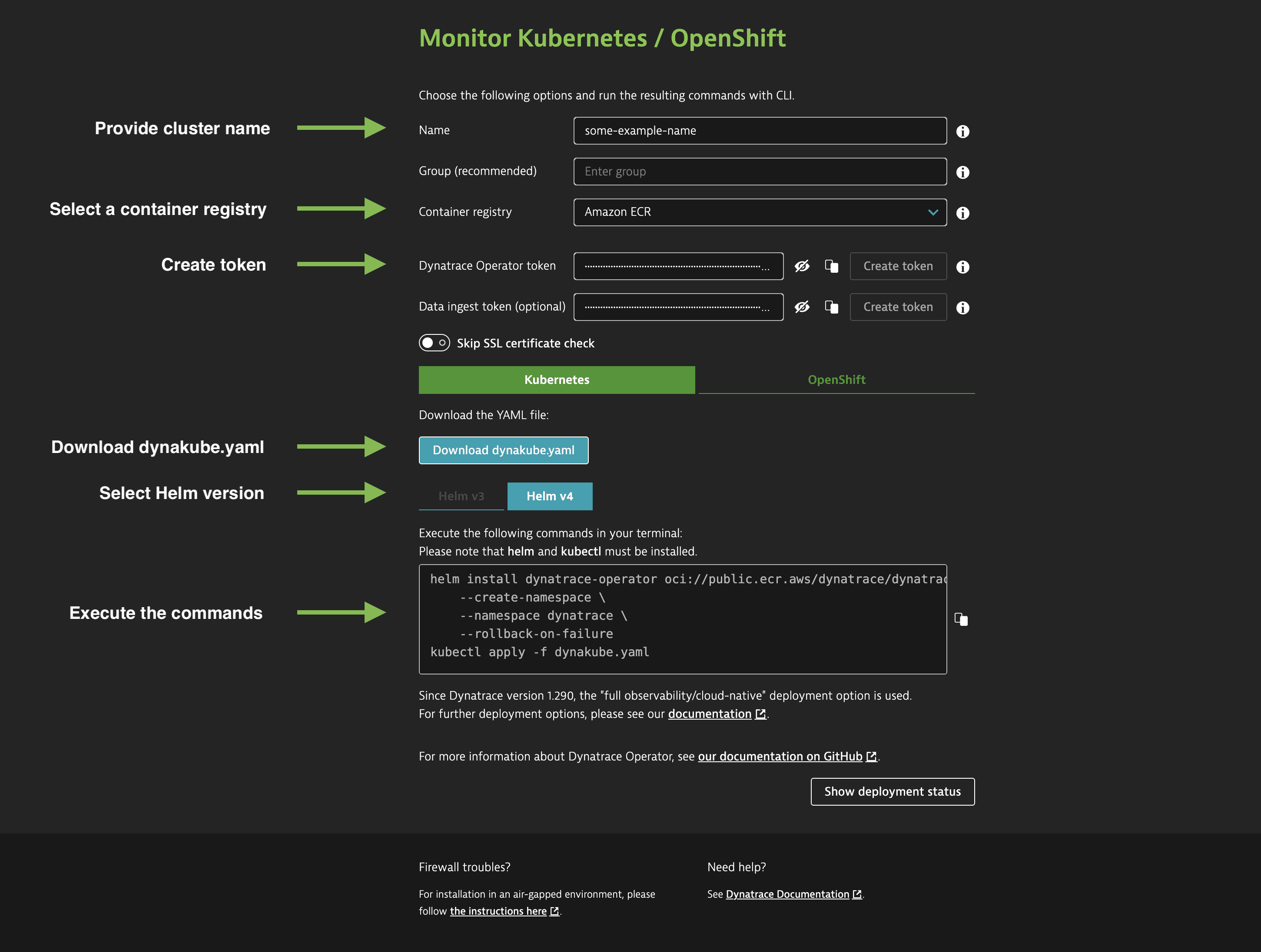Copy the Dynatrace Operator token
Screen dimensions: 1261x952
[x=832, y=266]
